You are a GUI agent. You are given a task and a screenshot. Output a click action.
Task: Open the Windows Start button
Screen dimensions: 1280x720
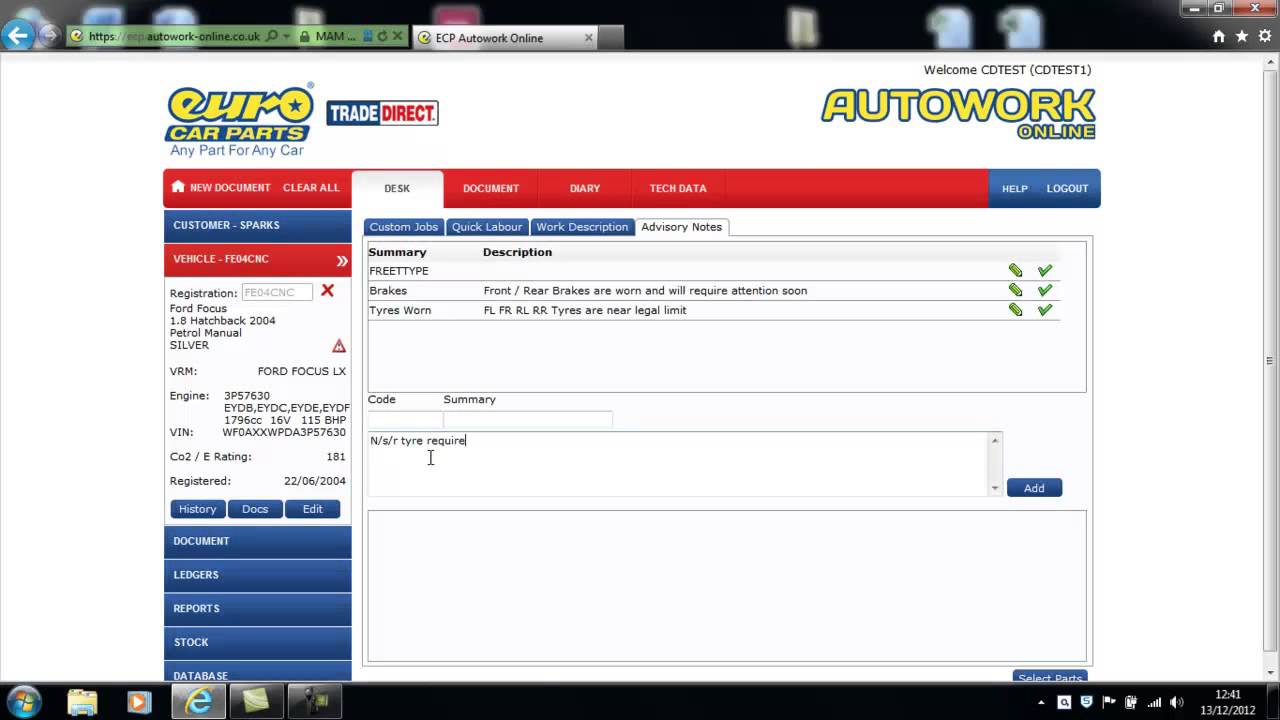(x=23, y=701)
